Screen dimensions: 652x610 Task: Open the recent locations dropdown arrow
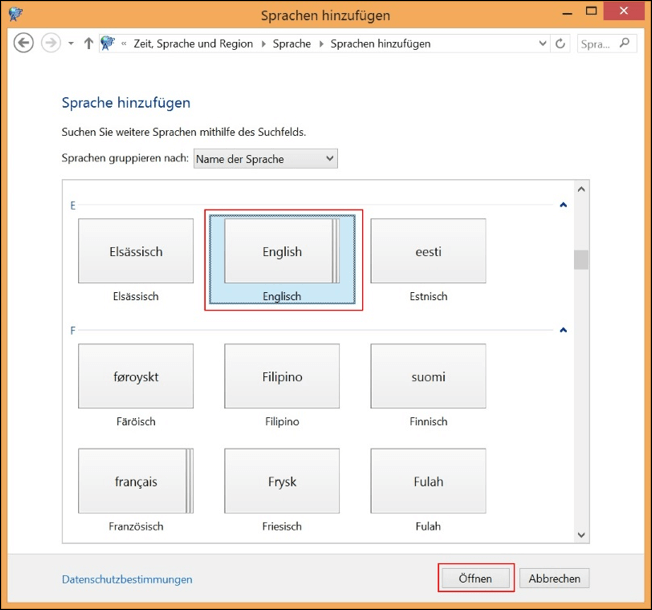coord(71,44)
